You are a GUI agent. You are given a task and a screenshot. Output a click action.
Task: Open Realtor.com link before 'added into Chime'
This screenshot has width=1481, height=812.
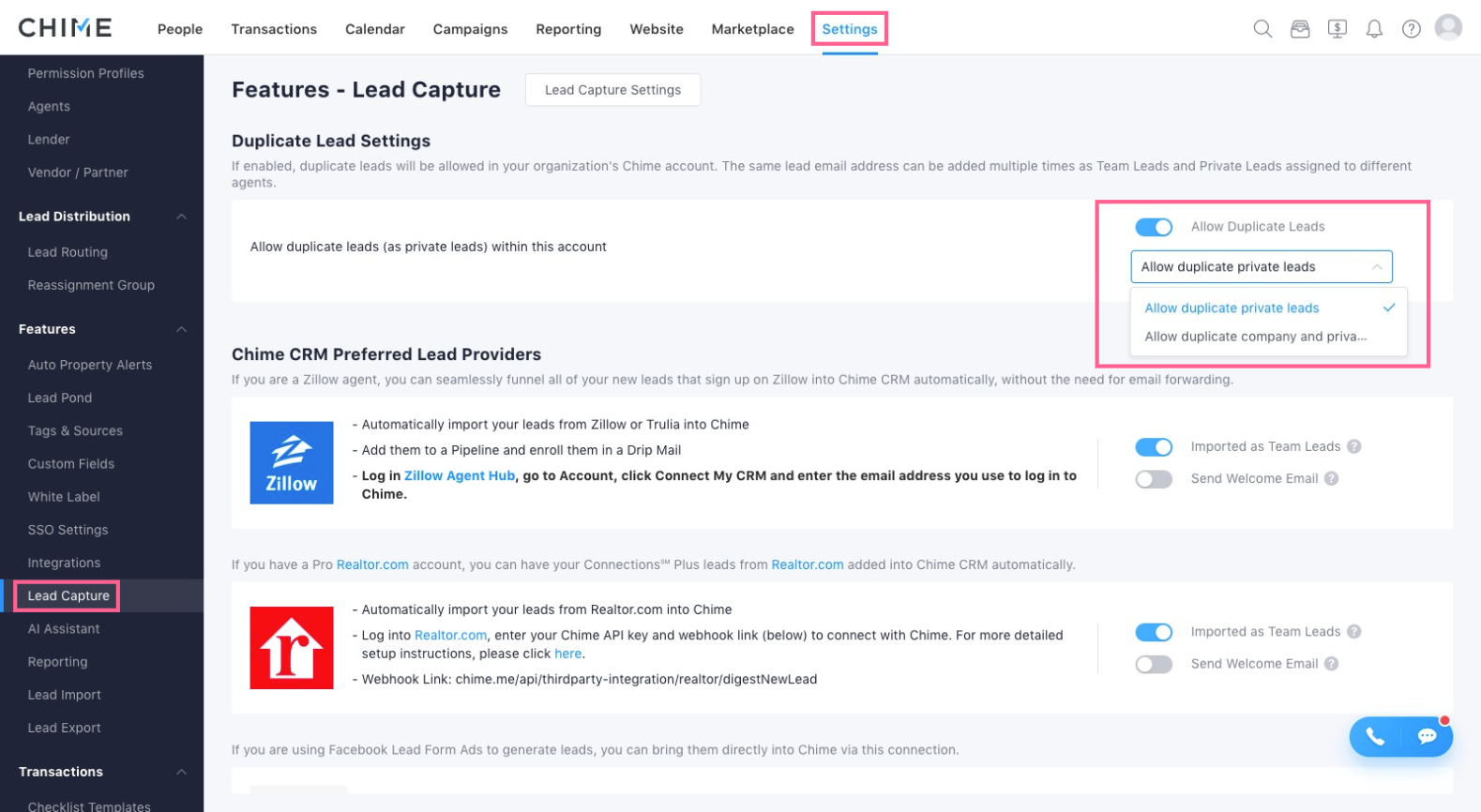[808, 564]
